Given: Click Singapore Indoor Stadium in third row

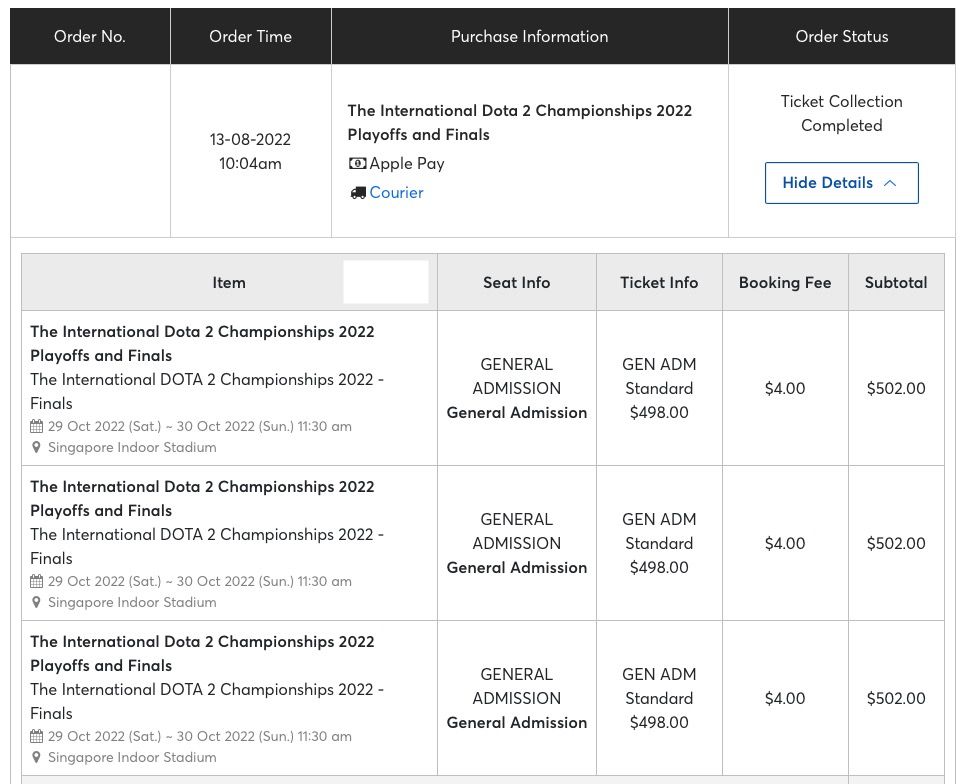Looking at the screenshot, I should point(132,757).
